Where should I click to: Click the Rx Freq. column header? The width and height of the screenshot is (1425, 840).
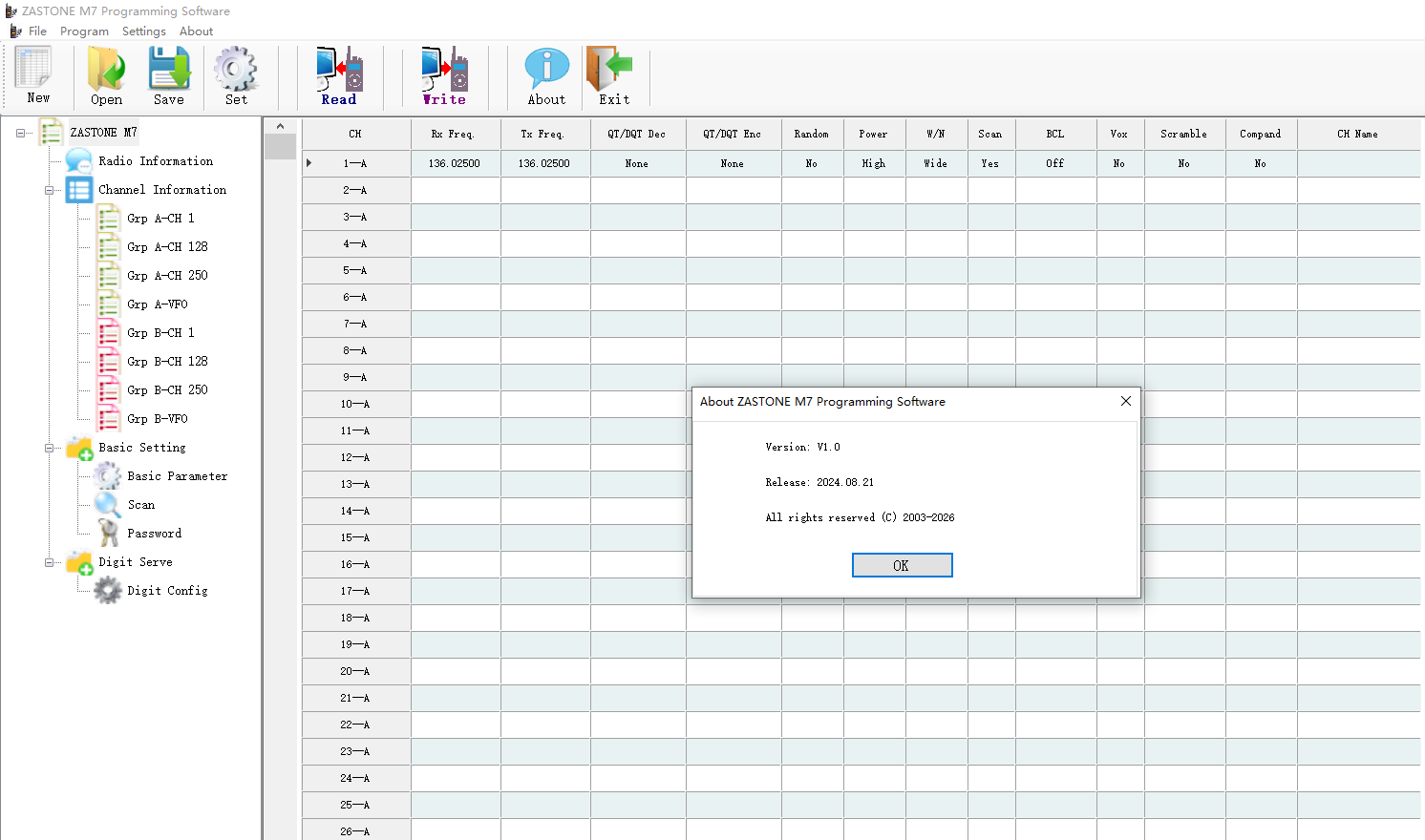point(456,135)
